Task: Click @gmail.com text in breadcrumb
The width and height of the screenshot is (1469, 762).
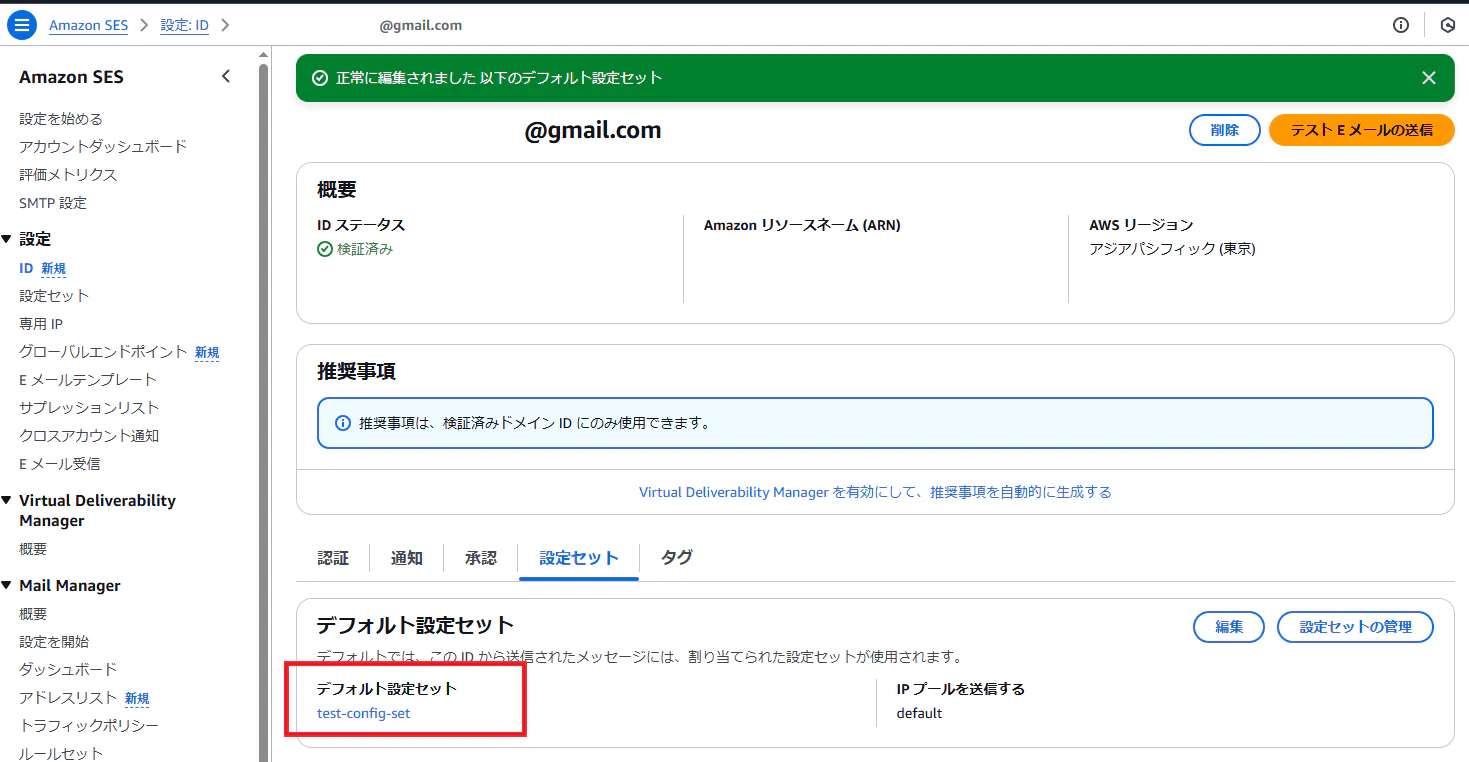Action: pyautogui.click(x=421, y=25)
